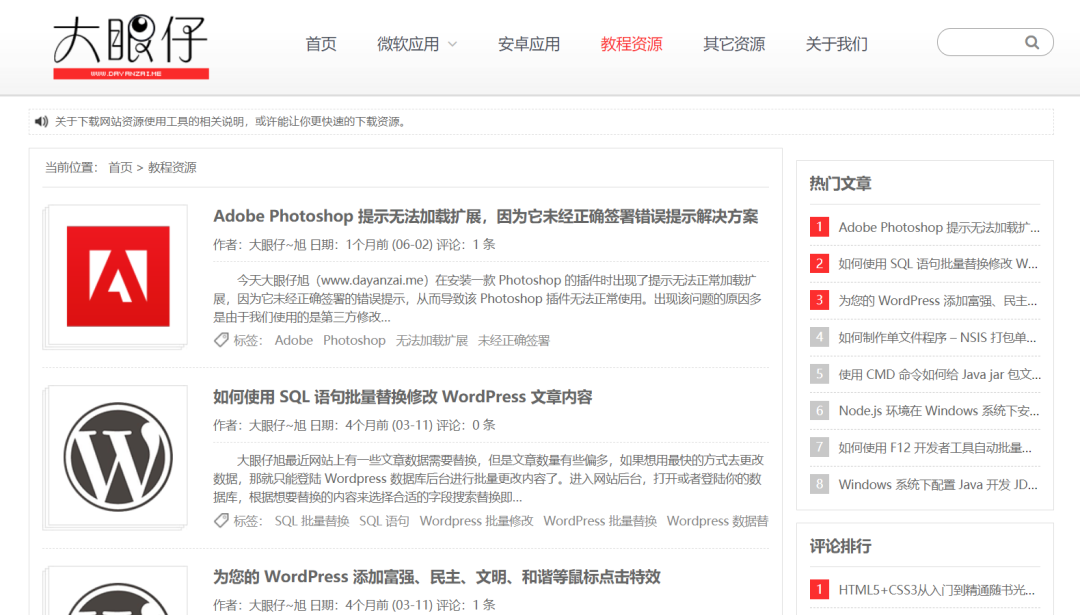The height and width of the screenshot is (615, 1080).
Task: Open the 微软应用 navigation menu
Action: (x=408, y=44)
